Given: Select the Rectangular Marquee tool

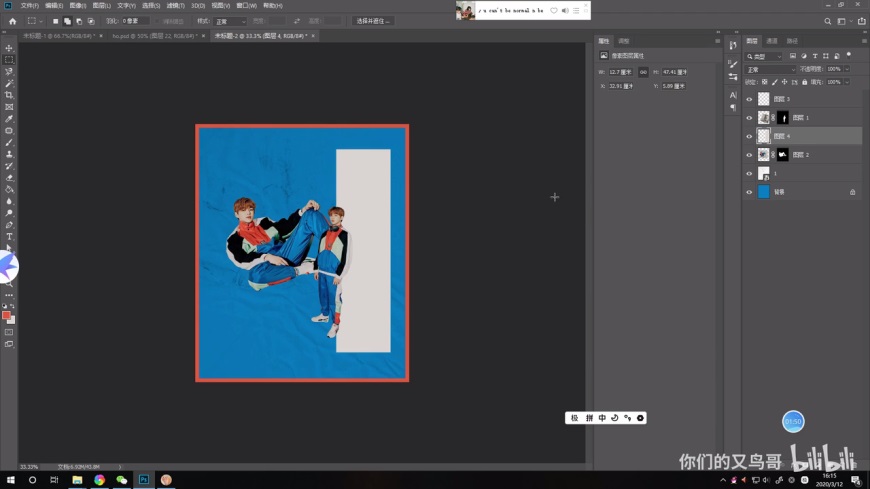Looking at the screenshot, I should pos(9,59).
